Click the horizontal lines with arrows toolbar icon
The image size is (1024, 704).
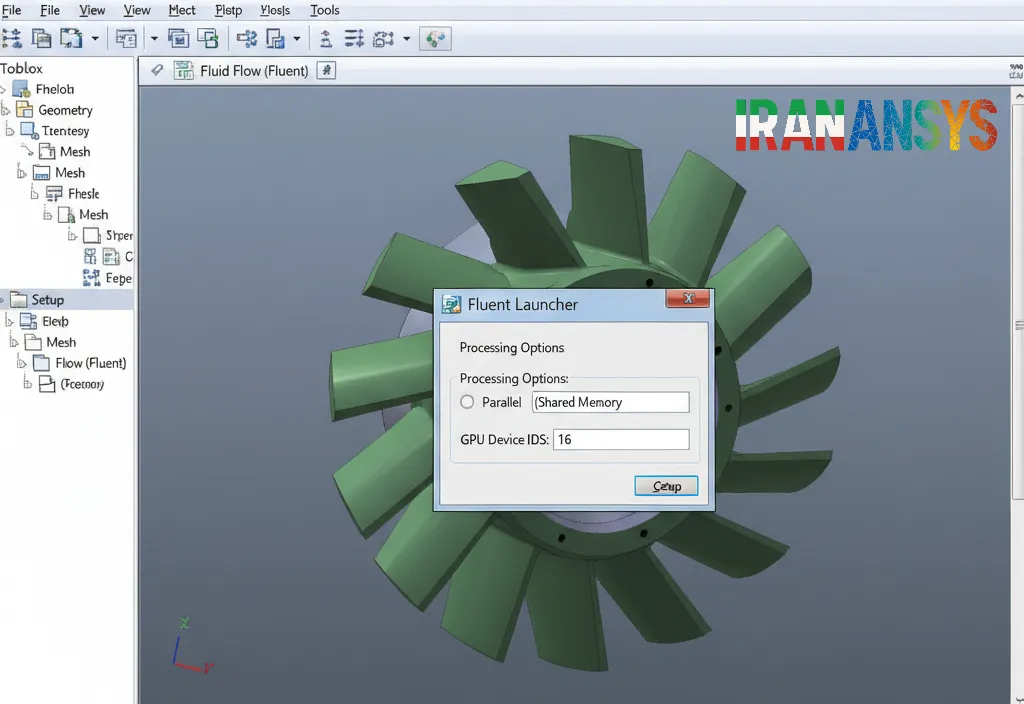click(354, 39)
